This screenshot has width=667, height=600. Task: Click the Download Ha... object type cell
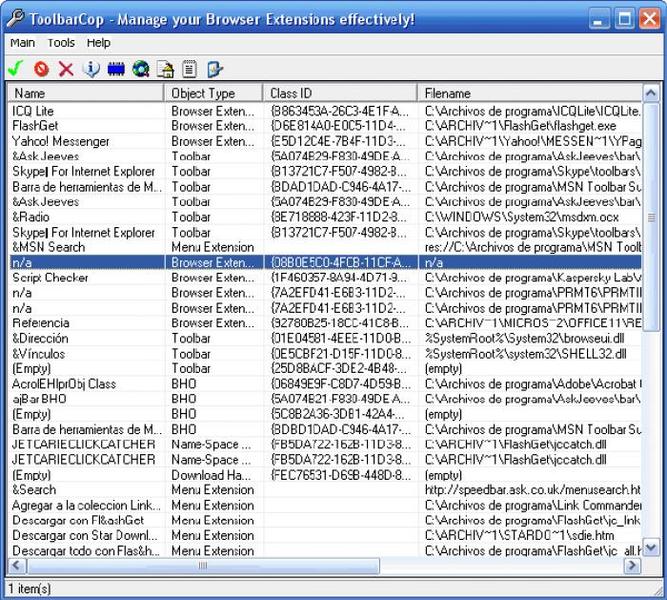click(211, 475)
